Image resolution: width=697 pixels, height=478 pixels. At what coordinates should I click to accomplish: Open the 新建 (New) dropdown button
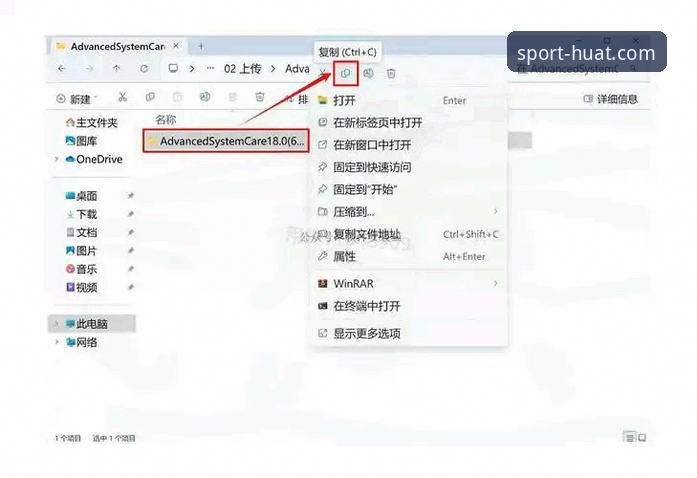[77, 99]
